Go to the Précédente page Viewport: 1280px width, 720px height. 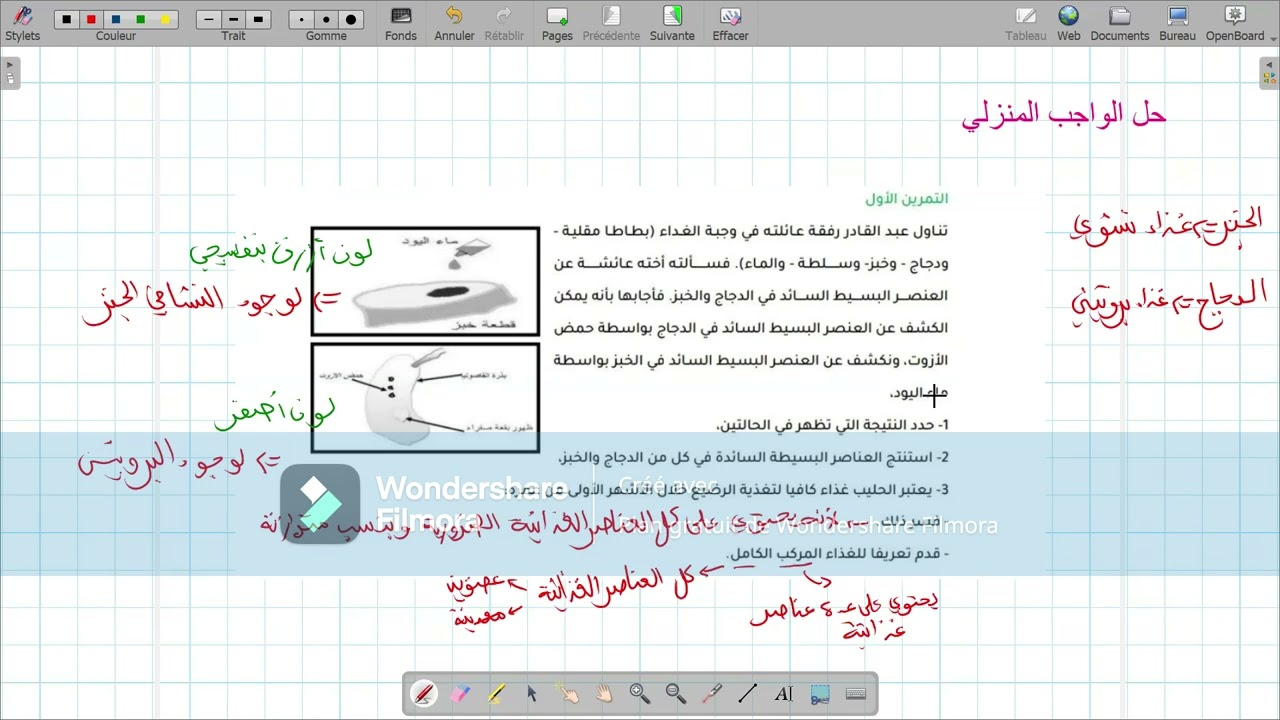pyautogui.click(x=611, y=23)
